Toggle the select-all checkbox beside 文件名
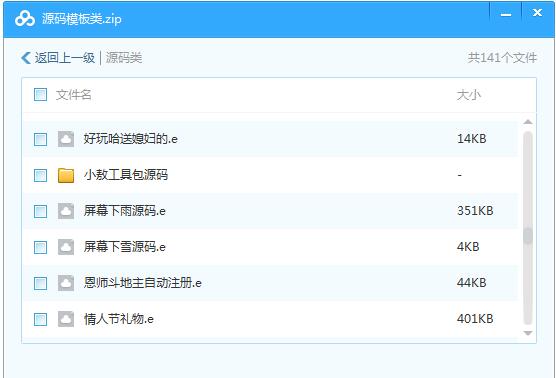The image size is (556, 378). point(40,95)
